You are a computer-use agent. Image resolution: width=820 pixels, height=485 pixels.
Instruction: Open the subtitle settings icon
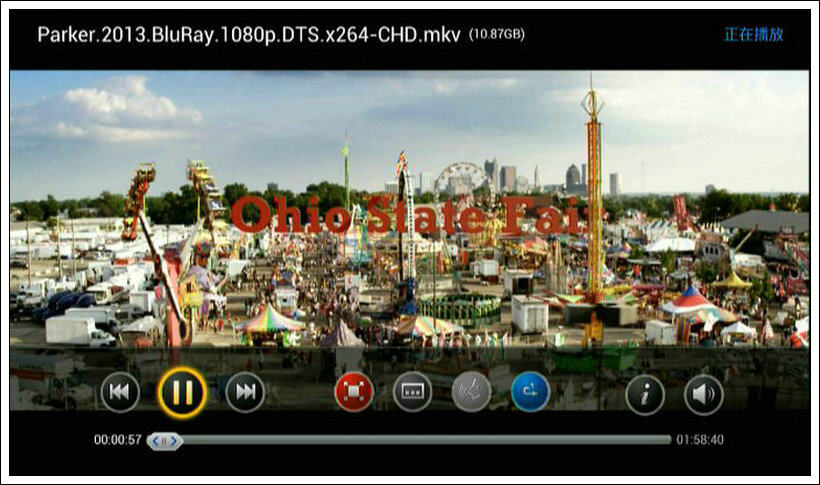[x=413, y=392]
